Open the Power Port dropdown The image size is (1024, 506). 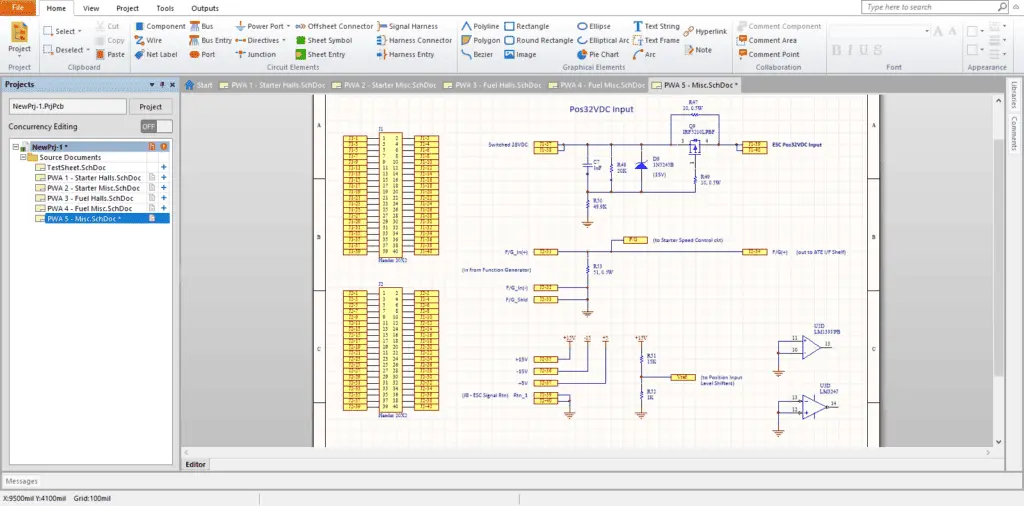pyautogui.click(x=288, y=26)
